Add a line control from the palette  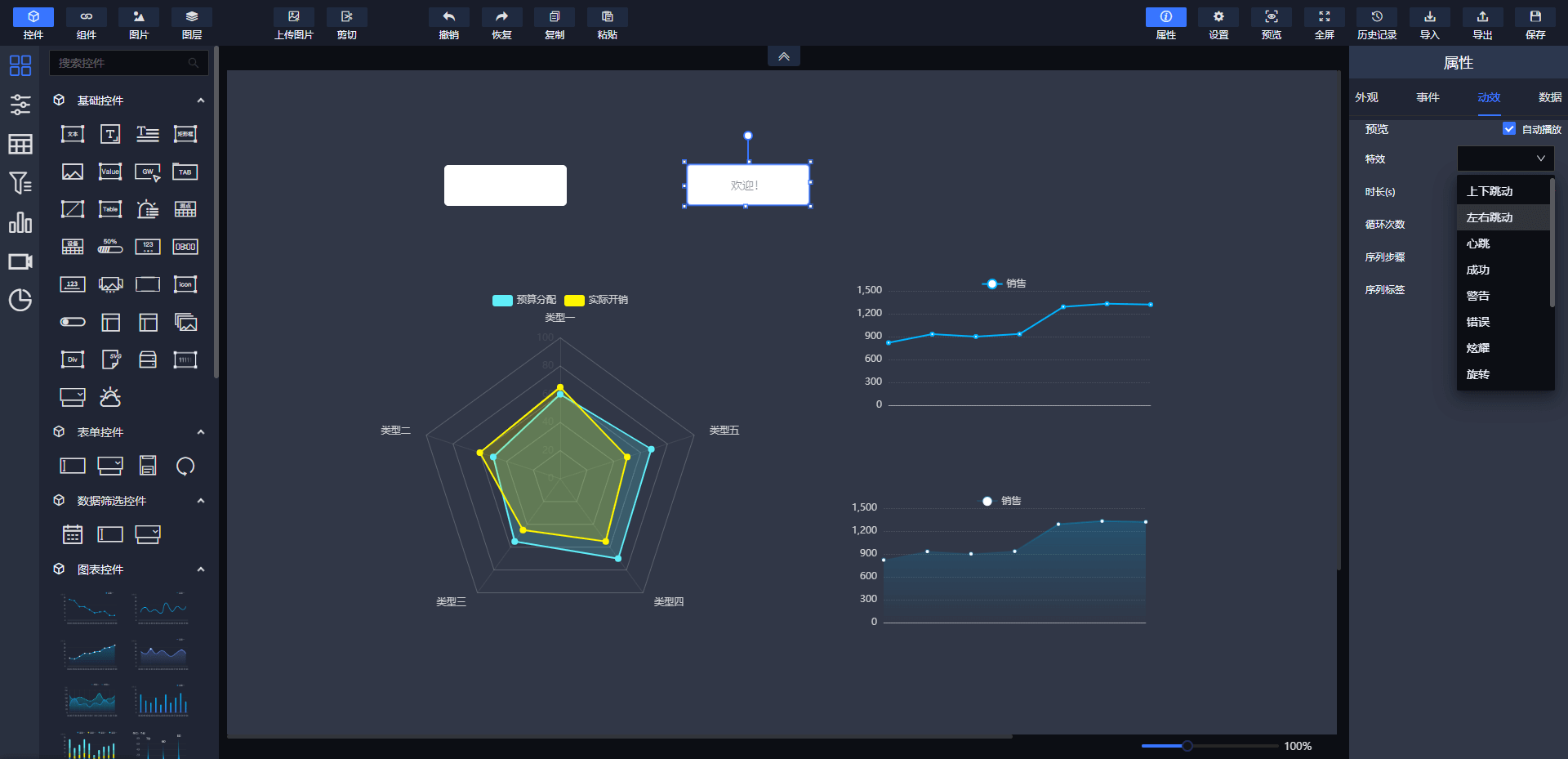tap(73, 209)
